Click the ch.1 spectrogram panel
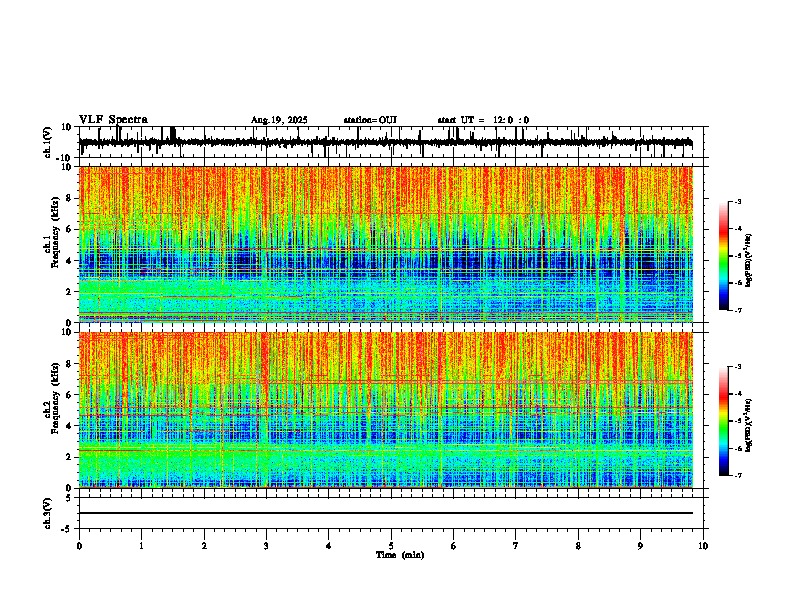The image size is (792, 612). coord(386,244)
